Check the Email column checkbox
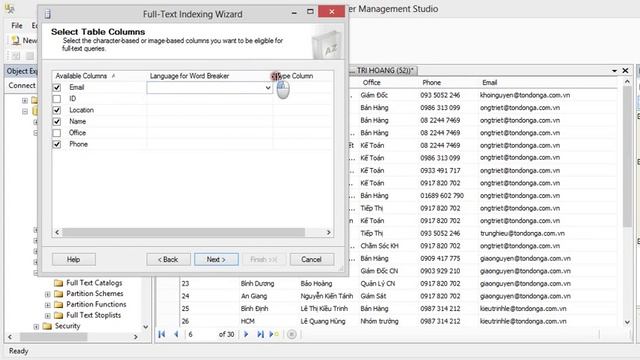The image size is (640, 360). click(57, 87)
